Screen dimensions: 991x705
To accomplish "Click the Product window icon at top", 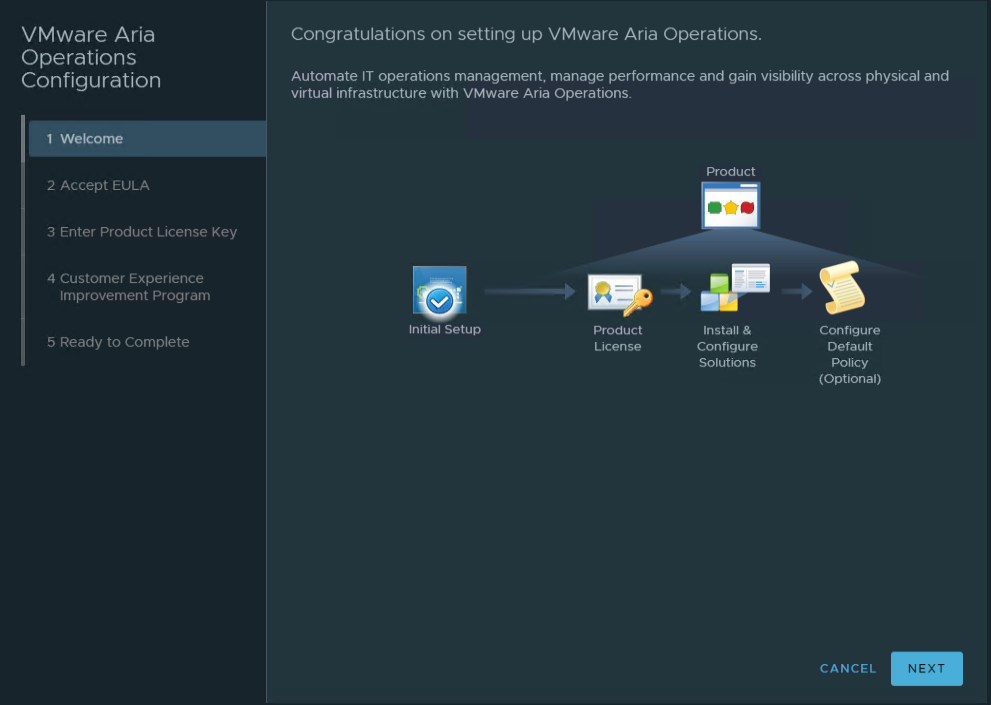I will pos(731,205).
